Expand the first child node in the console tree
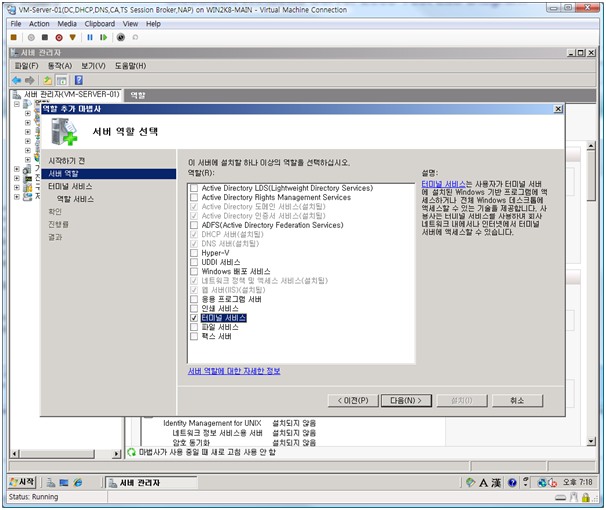The image size is (606, 510). 27,113
